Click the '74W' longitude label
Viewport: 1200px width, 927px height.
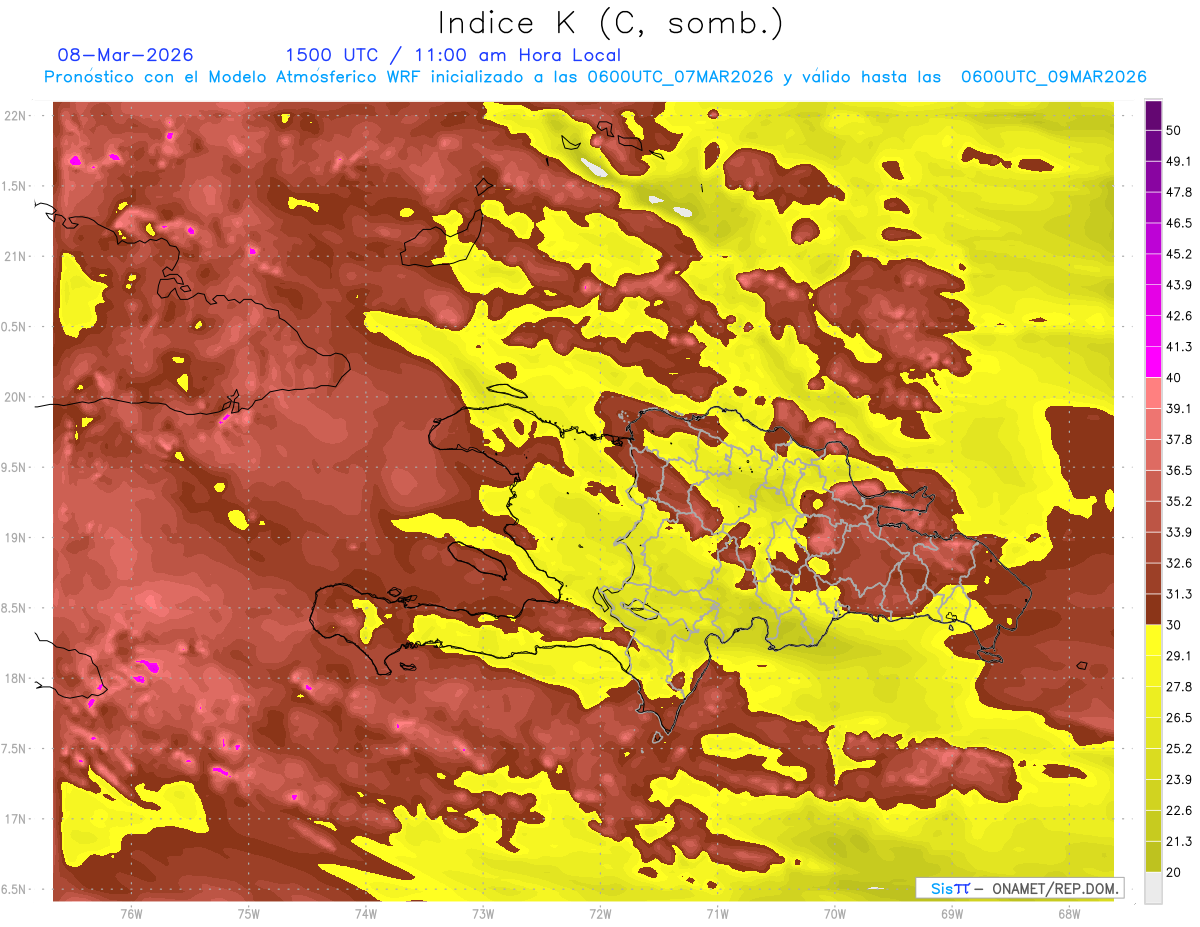(366, 913)
